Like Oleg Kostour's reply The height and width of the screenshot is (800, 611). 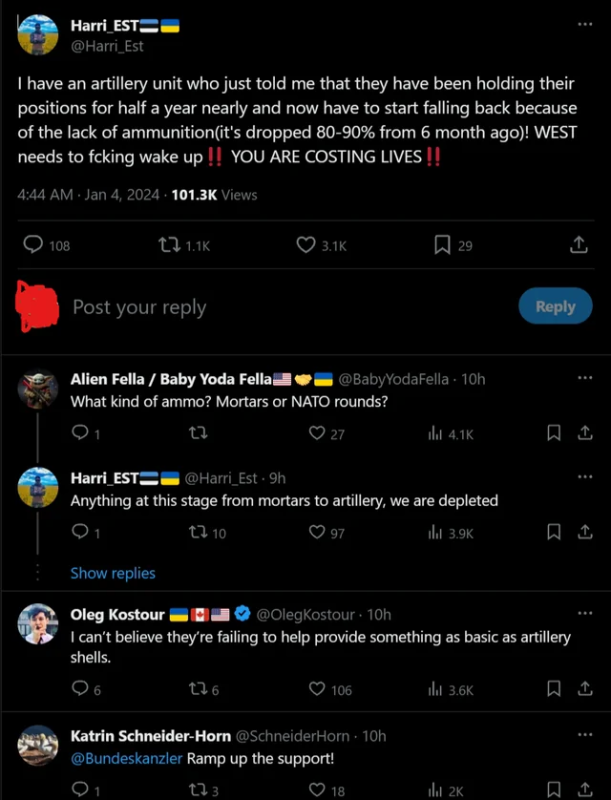(x=317, y=689)
